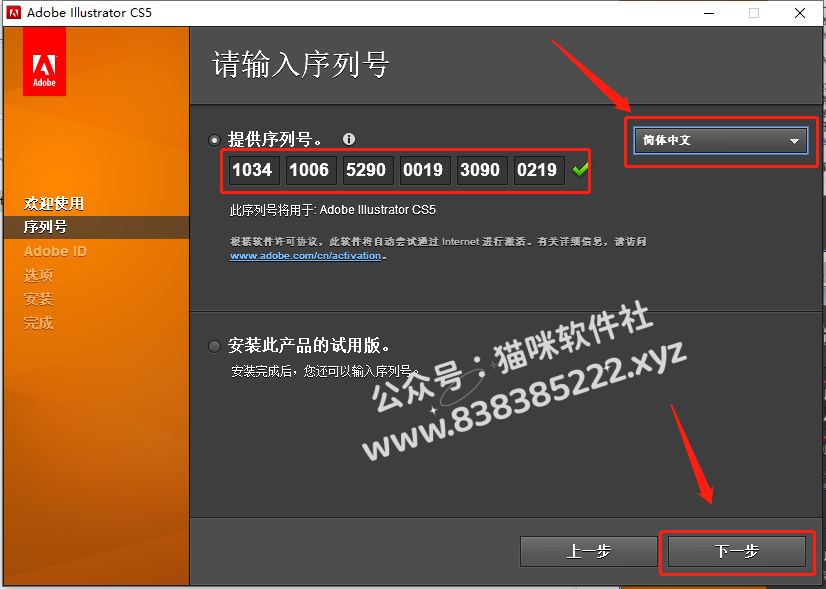Click the 上一步 button

click(588, 551)
